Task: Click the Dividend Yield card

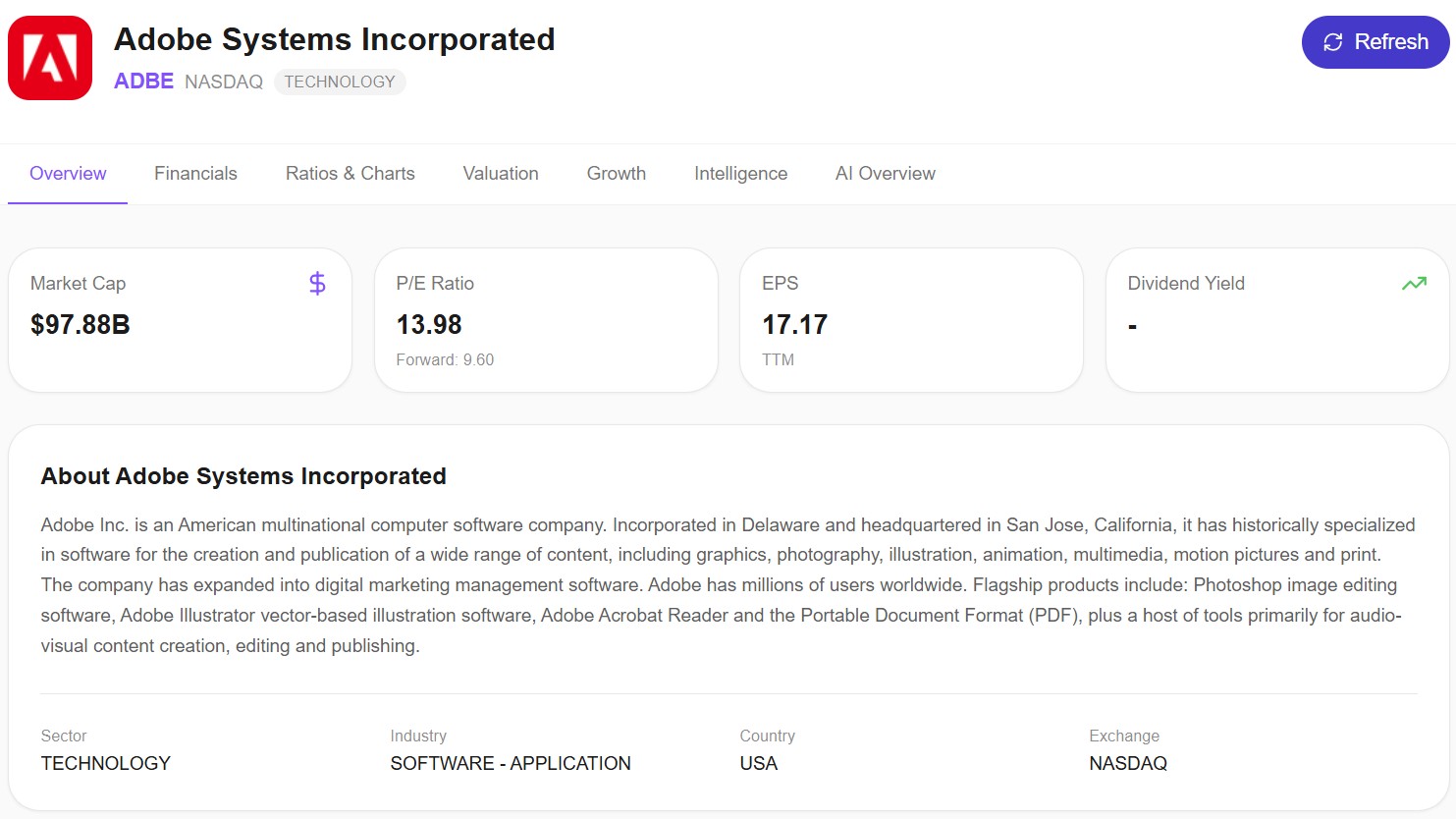Action: (x=1276, y=320)
